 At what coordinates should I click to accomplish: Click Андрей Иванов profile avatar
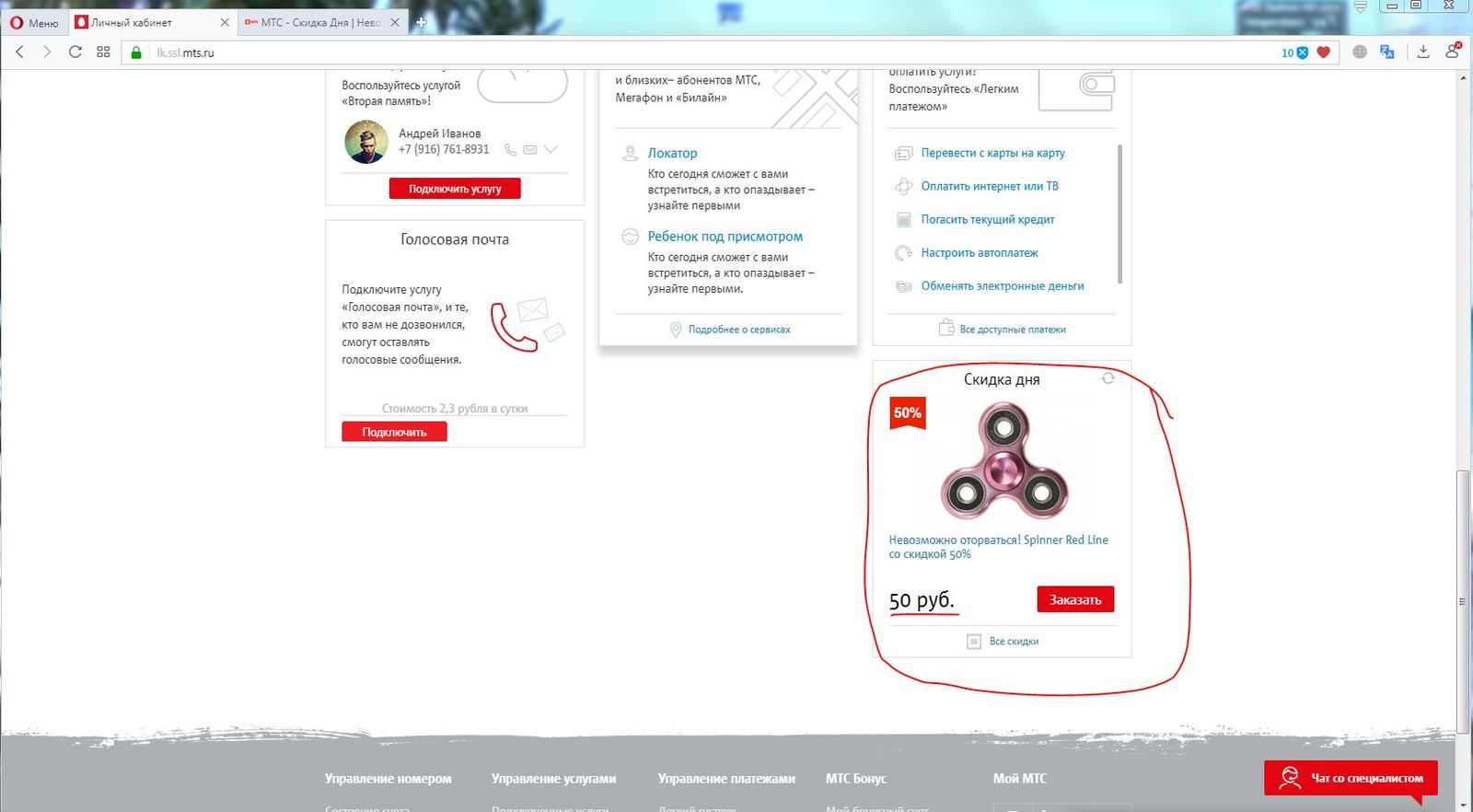tap(365, 143)
